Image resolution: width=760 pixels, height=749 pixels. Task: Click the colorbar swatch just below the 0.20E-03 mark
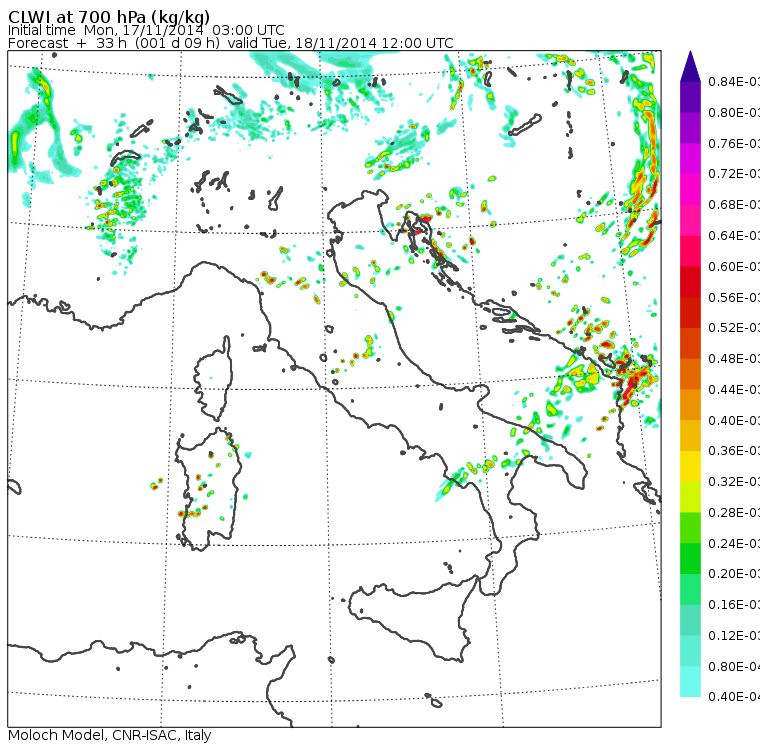click(x=690, y=589)
